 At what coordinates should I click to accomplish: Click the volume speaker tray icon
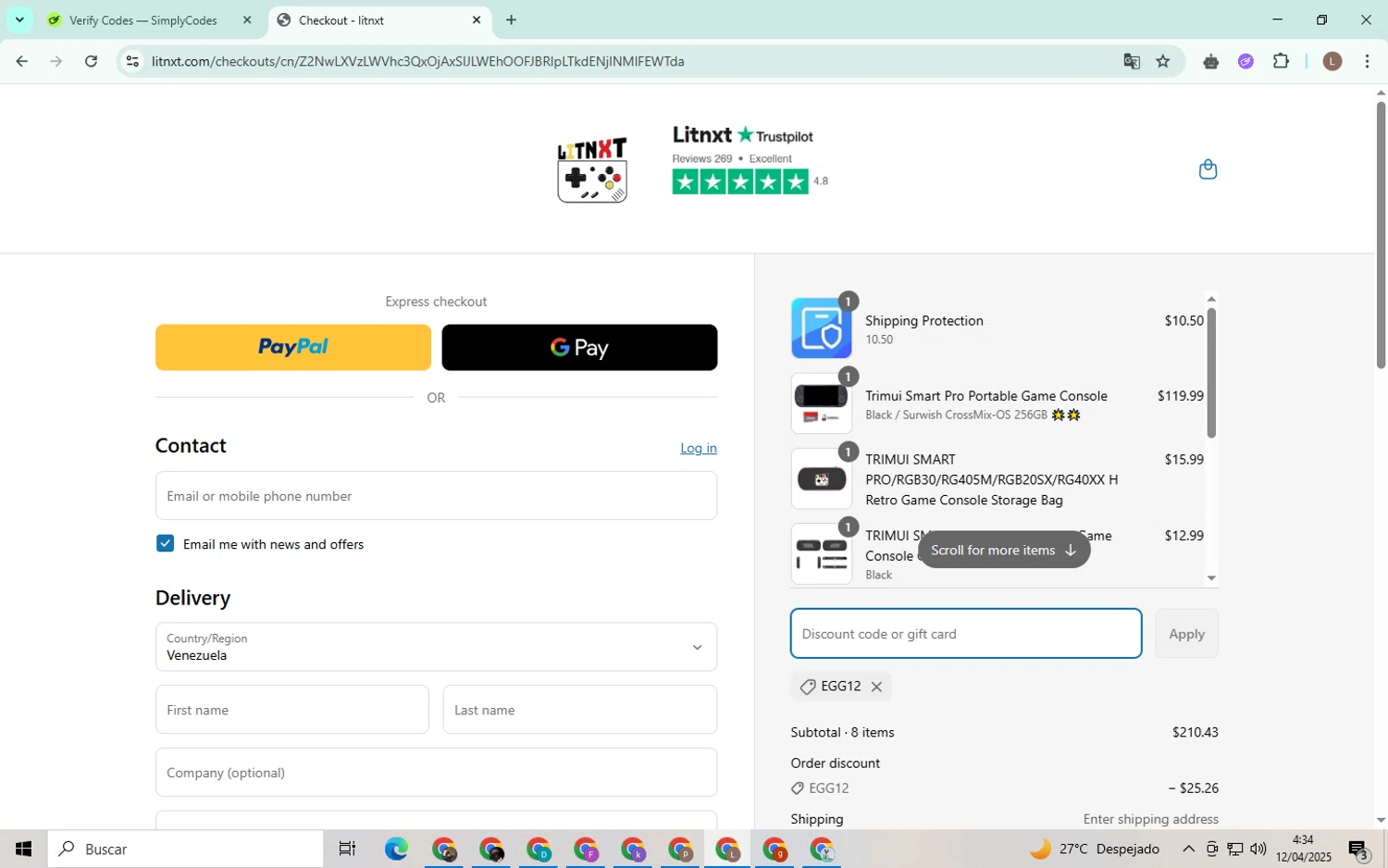1258,849
